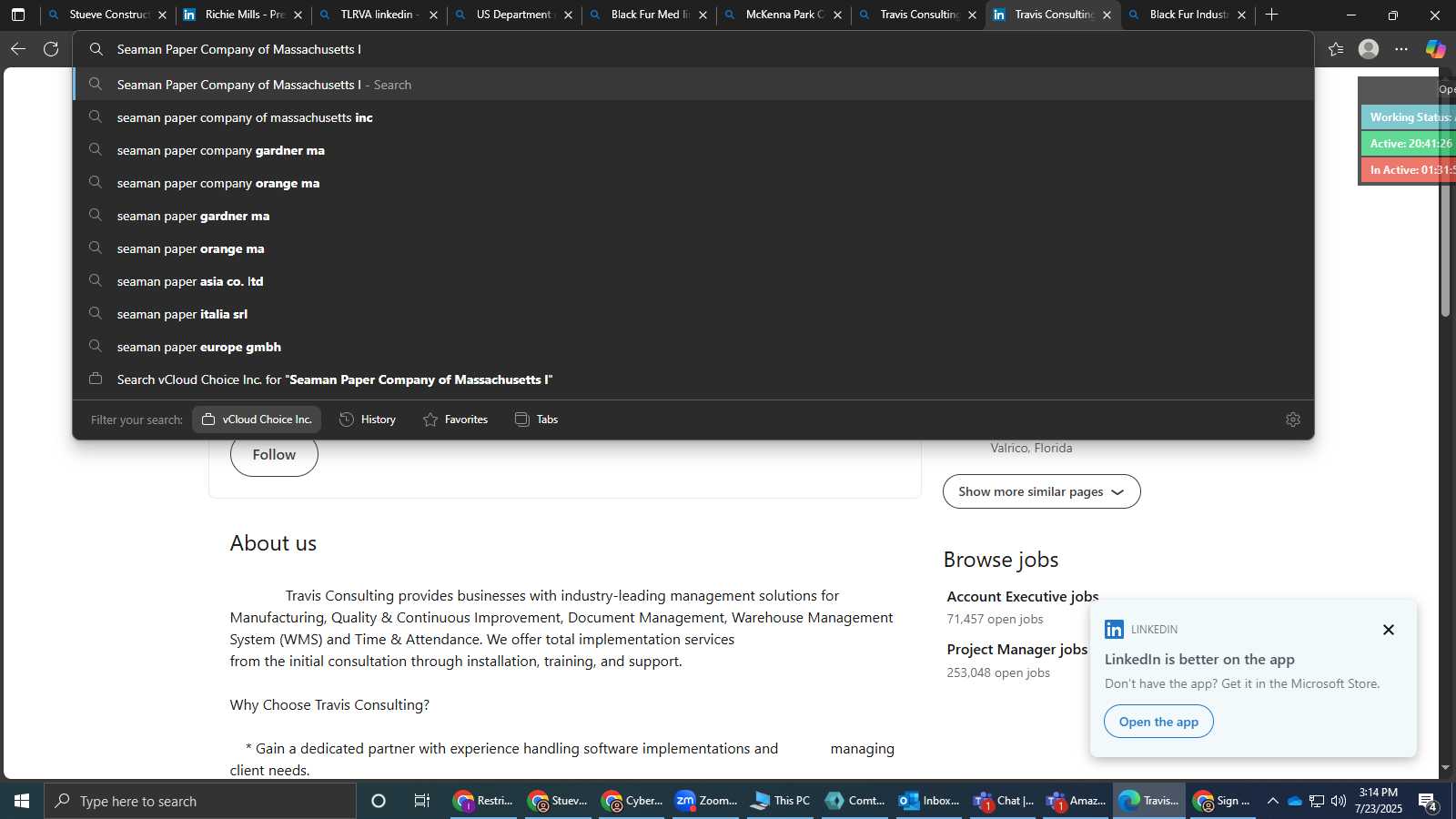Open Teams Chat on taskbar
Screen dimensions: 1456x819
coord(1004,801)
